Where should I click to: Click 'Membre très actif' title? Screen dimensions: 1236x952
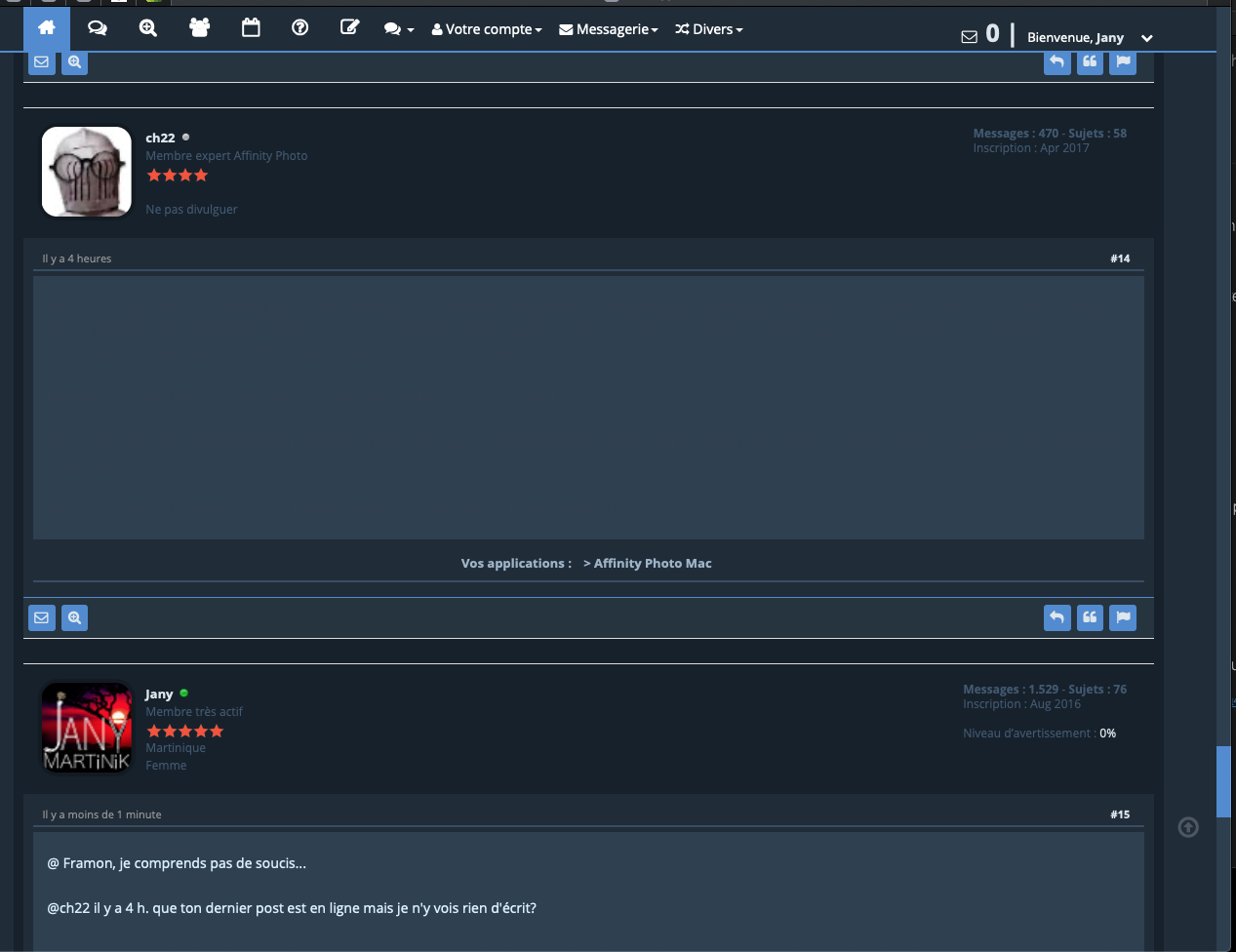(x=194, y=712)
